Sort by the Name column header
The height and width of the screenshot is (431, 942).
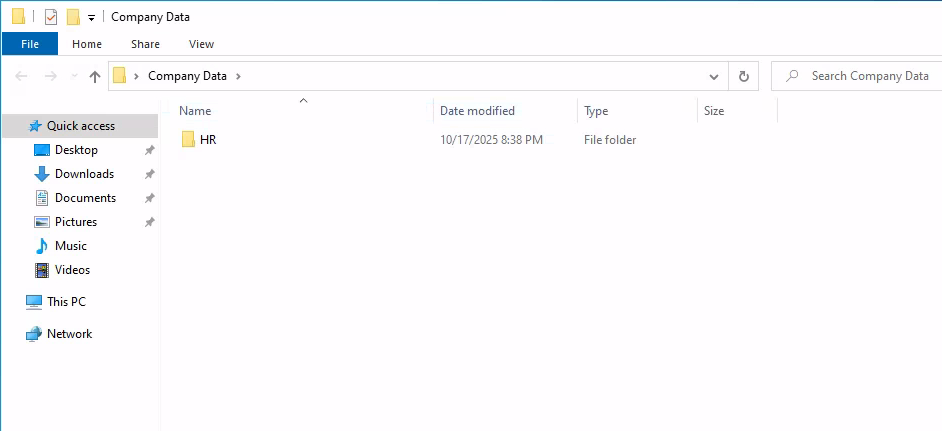coord(195,111)
